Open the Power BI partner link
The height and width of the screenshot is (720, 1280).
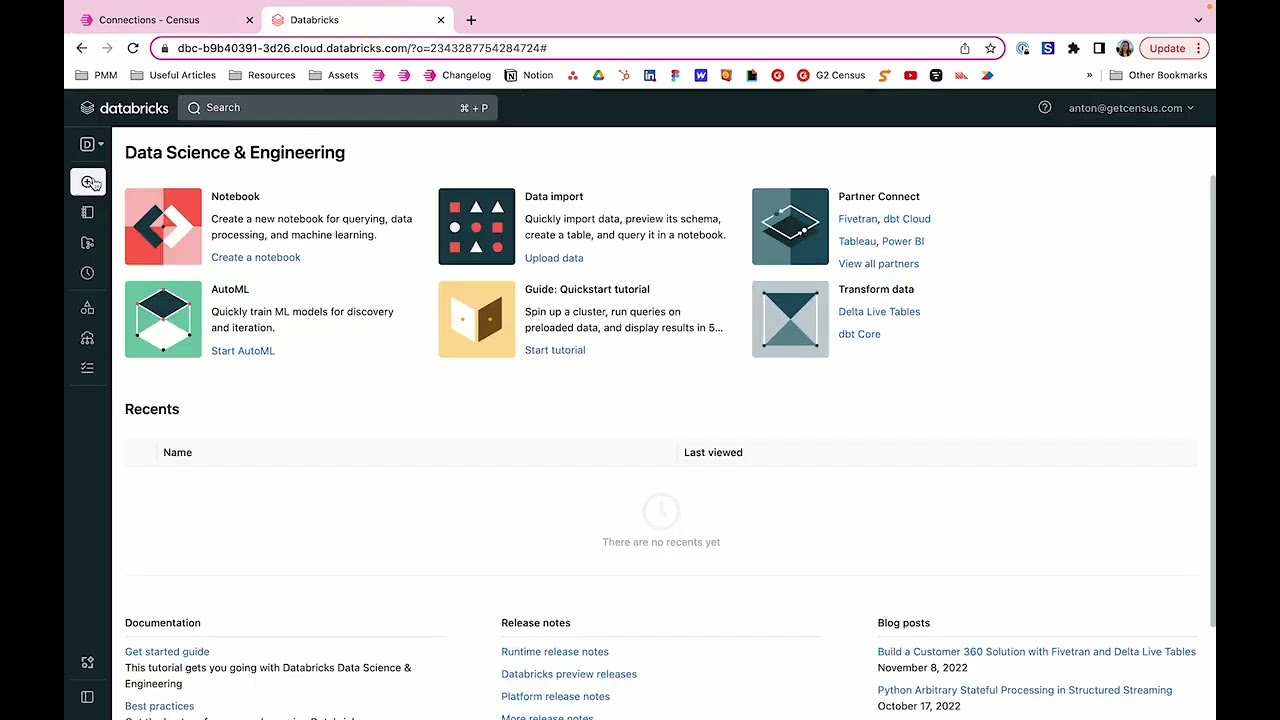pos(903,241)
